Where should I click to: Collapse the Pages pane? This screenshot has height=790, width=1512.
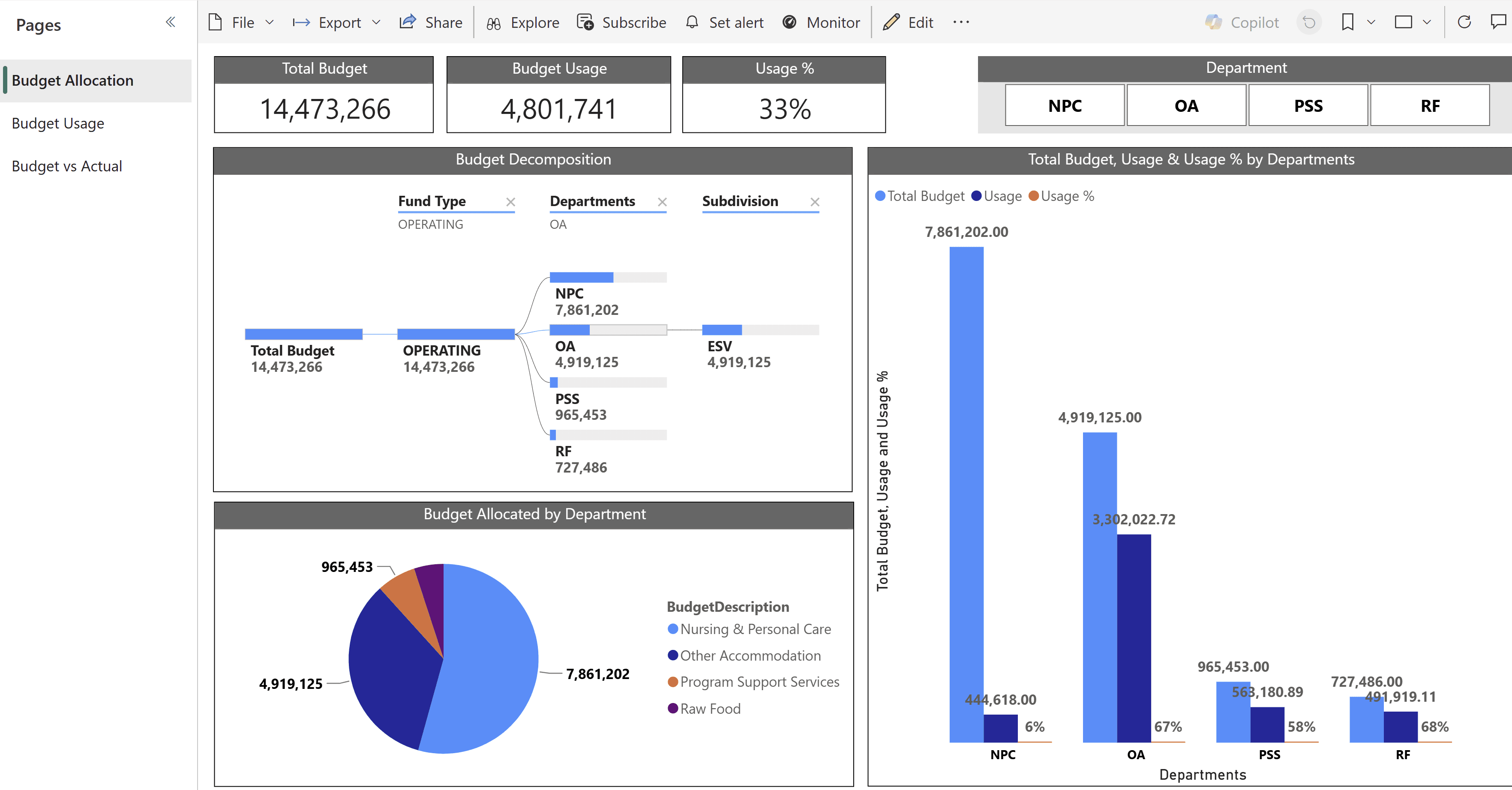coord(170,22)
